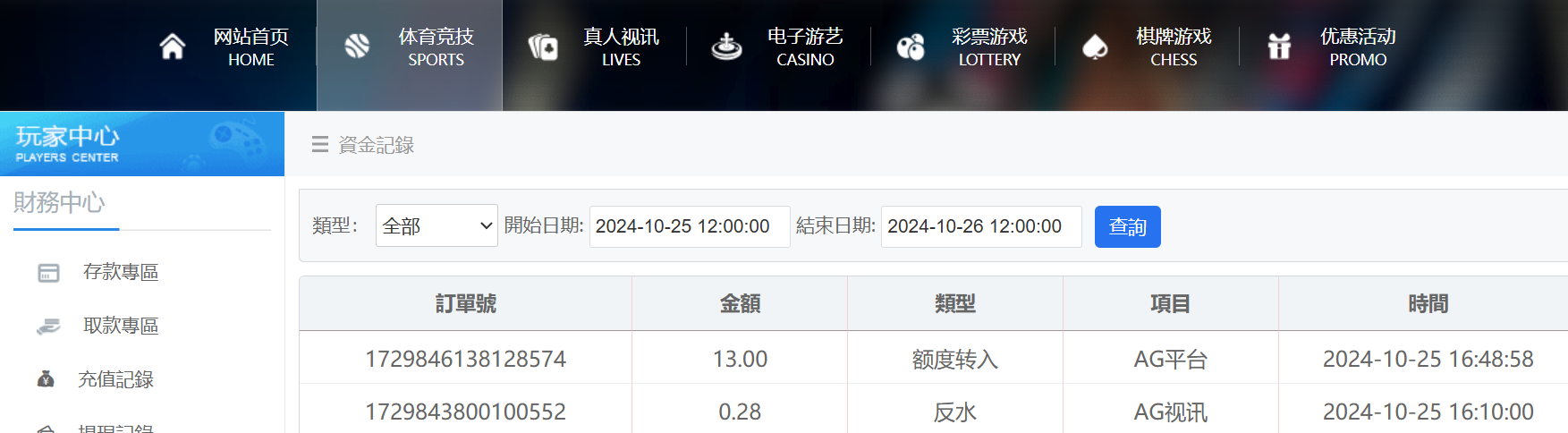Image resolution: width=1568 pixels, height=433 pixels.
Task: Click the home house icon
Action: pos(173,47)
